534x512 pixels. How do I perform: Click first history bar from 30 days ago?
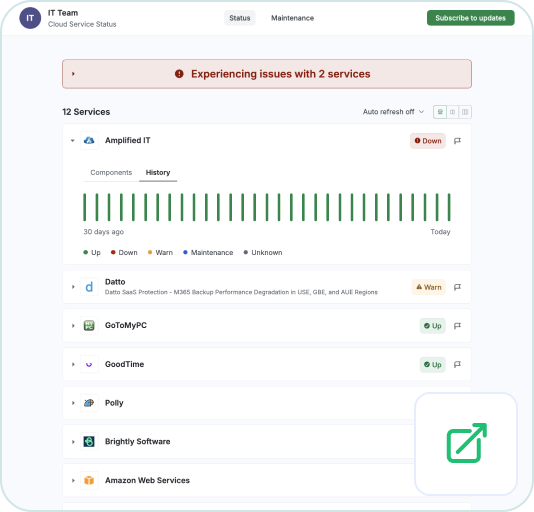point(84,207)
